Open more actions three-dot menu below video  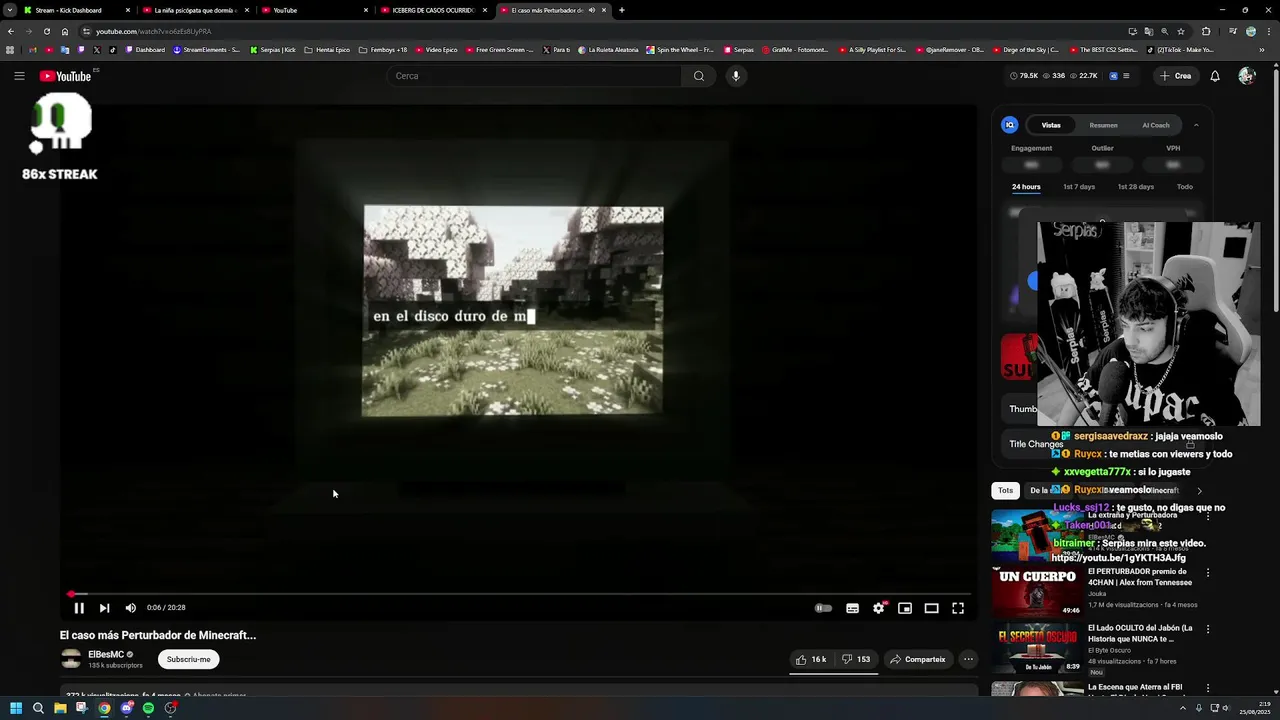tap(968, 659)
